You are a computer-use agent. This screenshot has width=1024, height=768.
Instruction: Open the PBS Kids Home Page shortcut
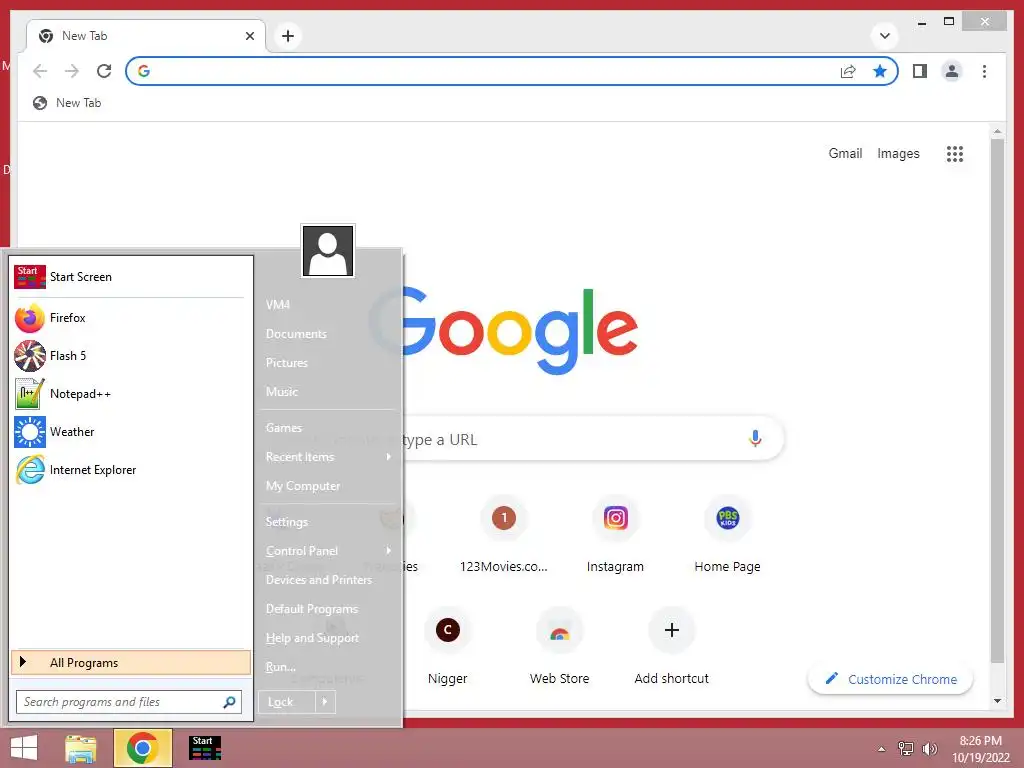[728, 536]
